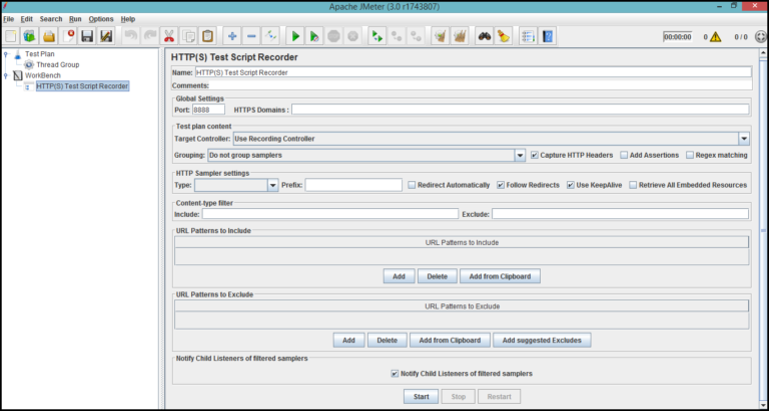The height and width of the screenshot is (411, 769).
Task: Click the Search binoculars icon
Action: [x=484, y=36]
